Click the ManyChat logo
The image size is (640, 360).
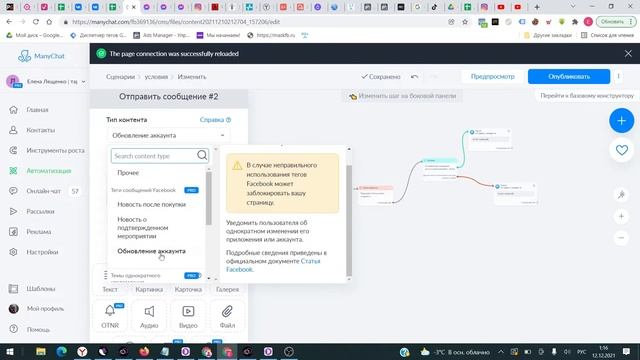(x=41, y=56)
